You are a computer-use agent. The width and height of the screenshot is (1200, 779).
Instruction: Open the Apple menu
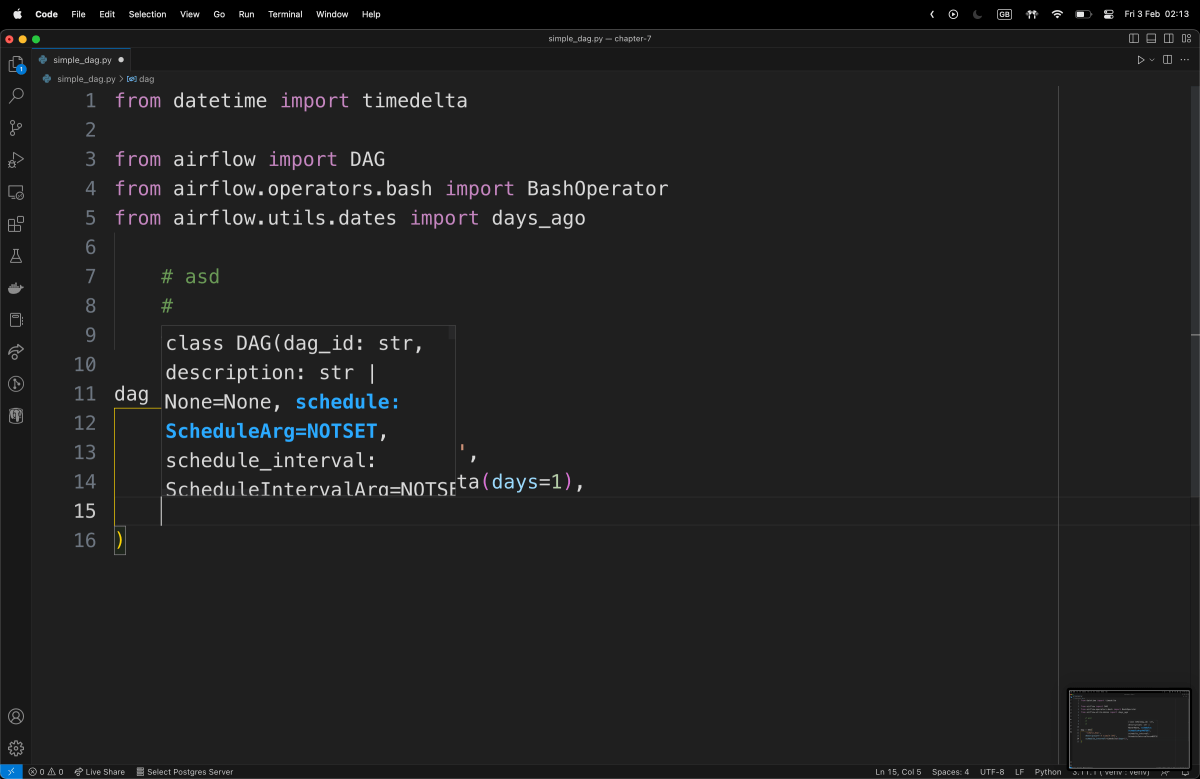coord(17,14)
